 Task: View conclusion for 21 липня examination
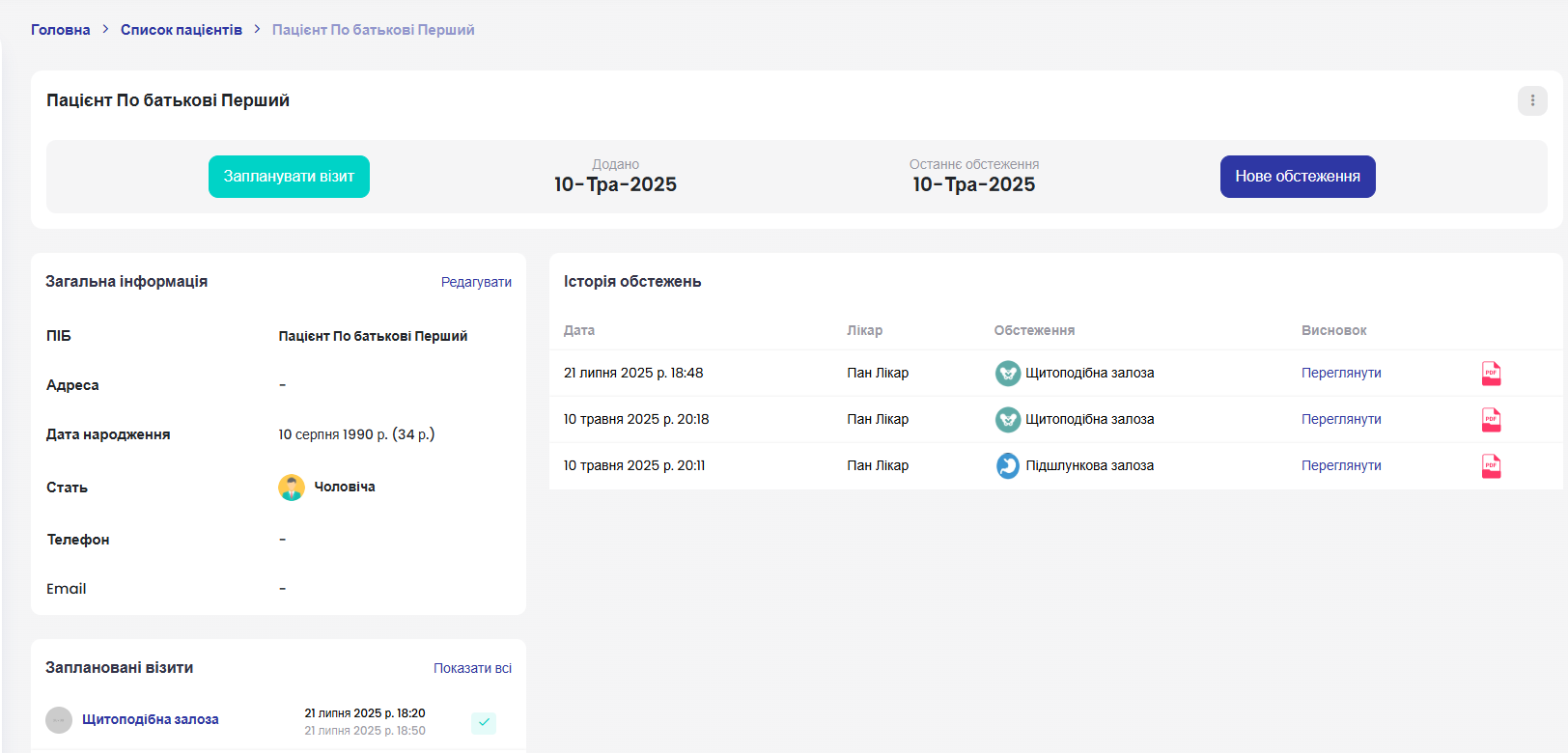1341,374
